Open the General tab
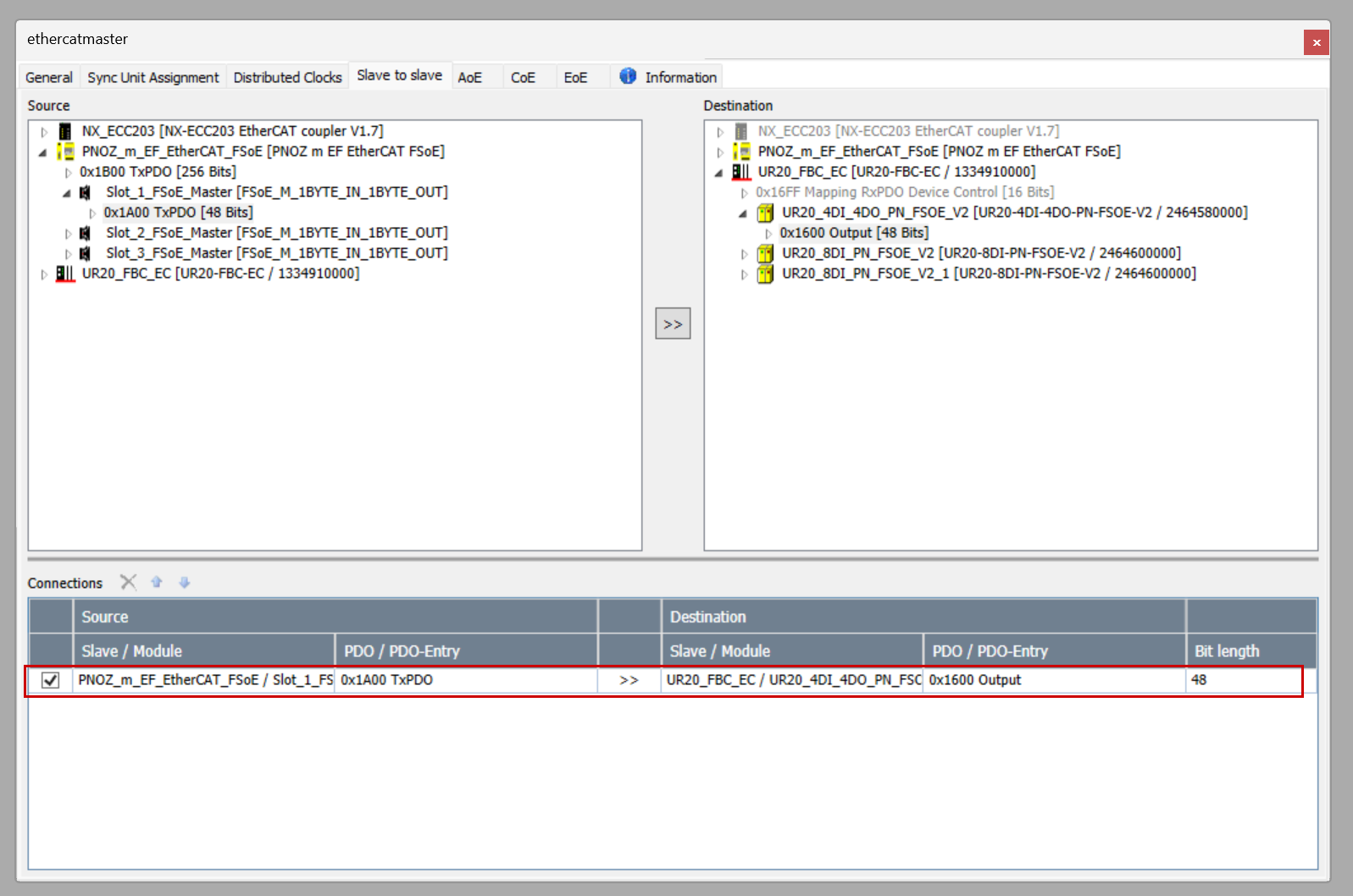The image size is (1353, 896). pyautogui.click(x=49, y=77)
